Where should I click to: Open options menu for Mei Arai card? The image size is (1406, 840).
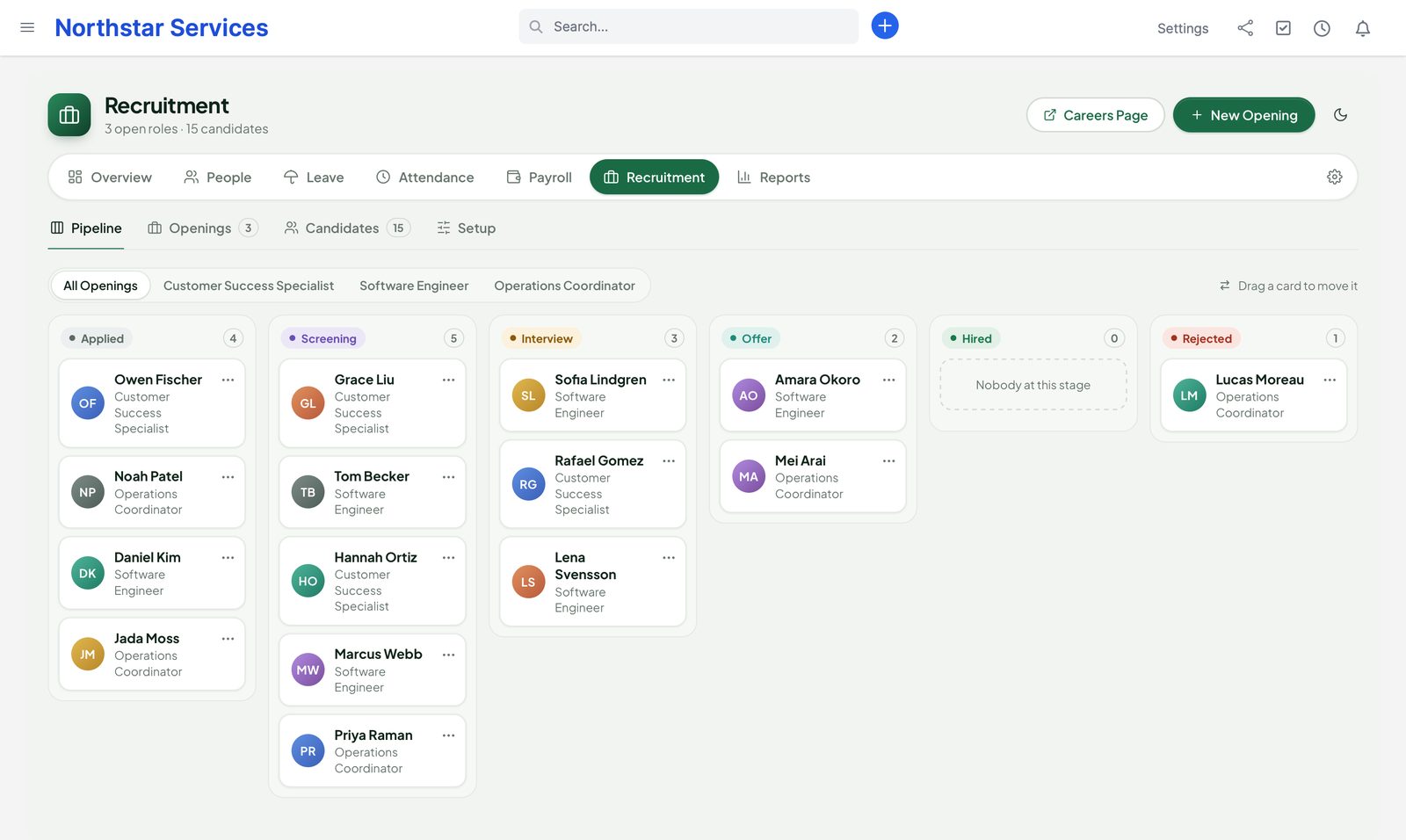coord(889,460)
